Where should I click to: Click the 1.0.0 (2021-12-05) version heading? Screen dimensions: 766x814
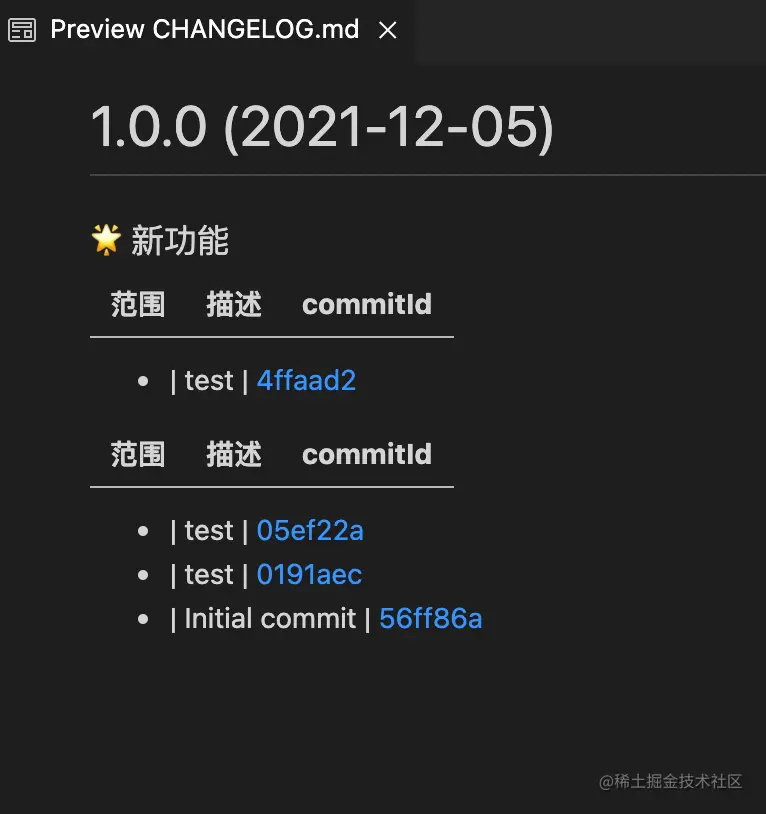pos(322,128)
